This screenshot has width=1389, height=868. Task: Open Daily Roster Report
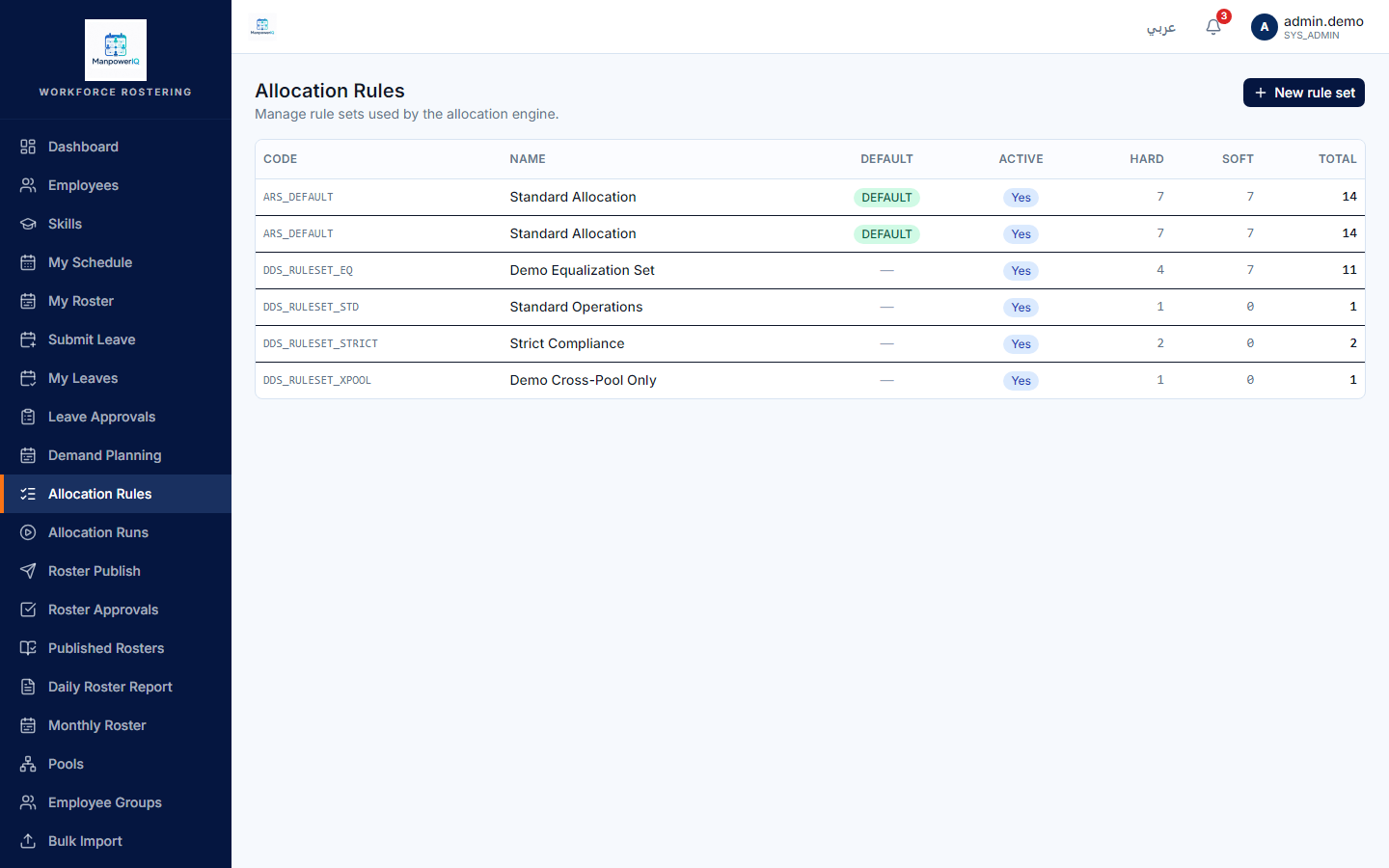pos(116,687)
